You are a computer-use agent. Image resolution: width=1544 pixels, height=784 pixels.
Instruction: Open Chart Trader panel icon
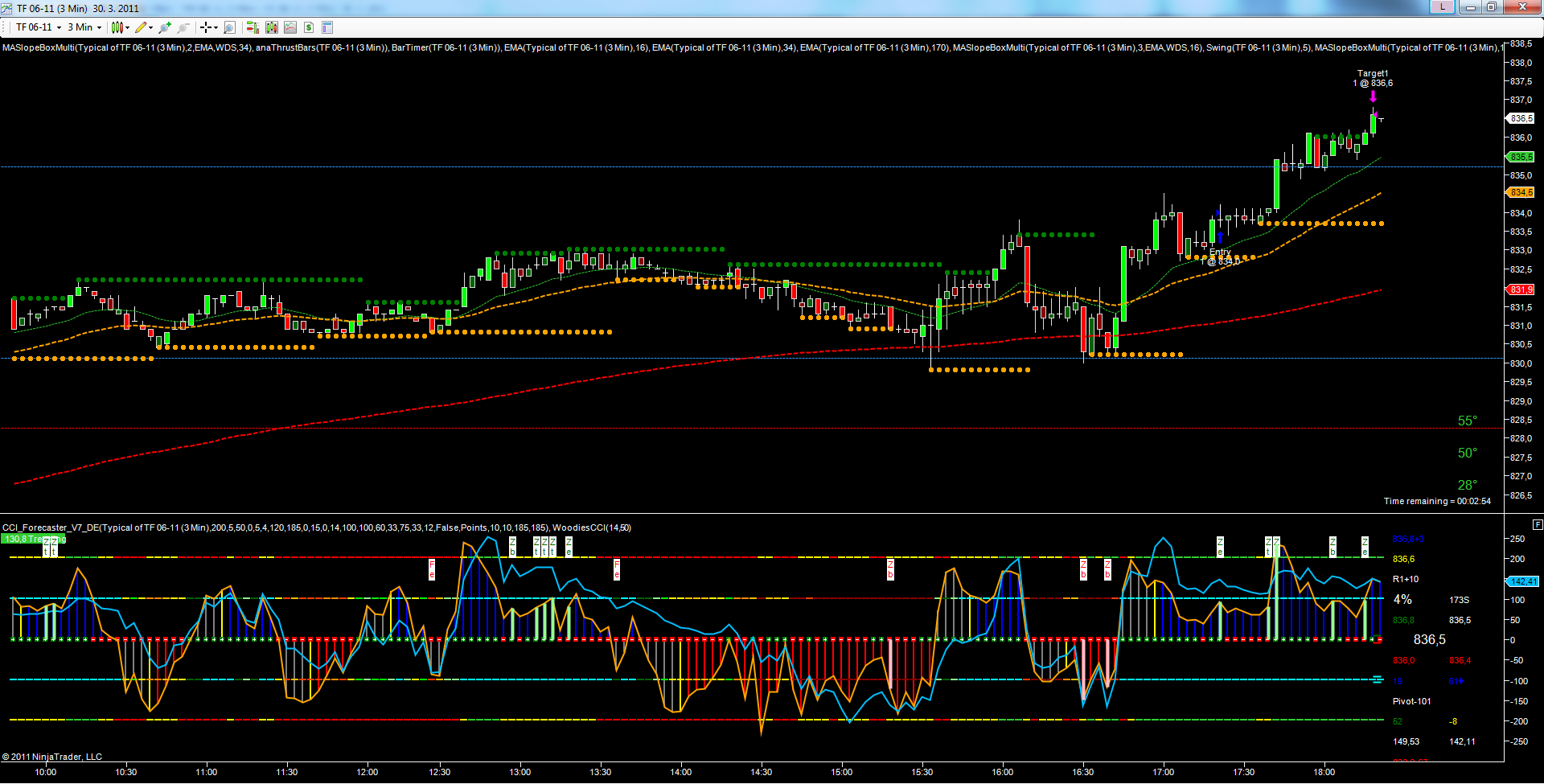(x=253, y=27)
